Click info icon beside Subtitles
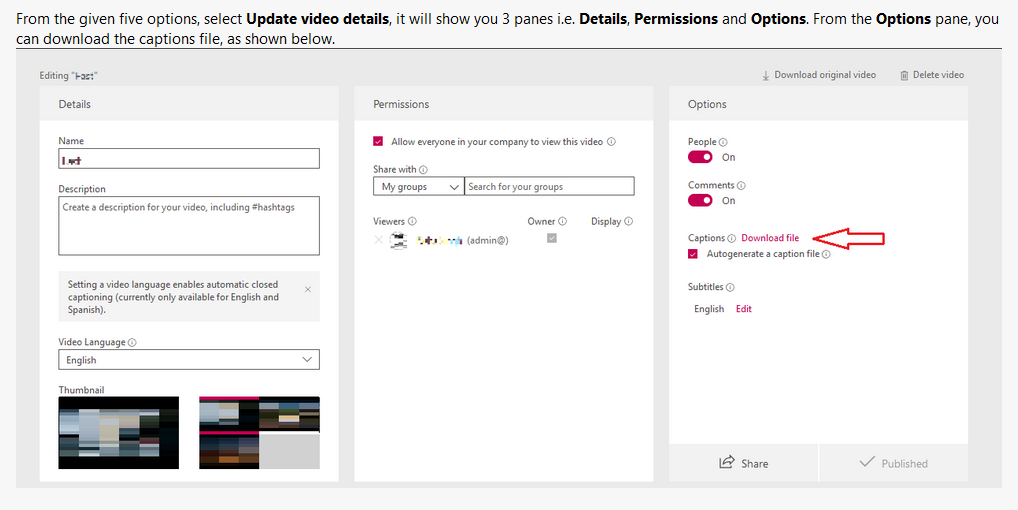 730,287
